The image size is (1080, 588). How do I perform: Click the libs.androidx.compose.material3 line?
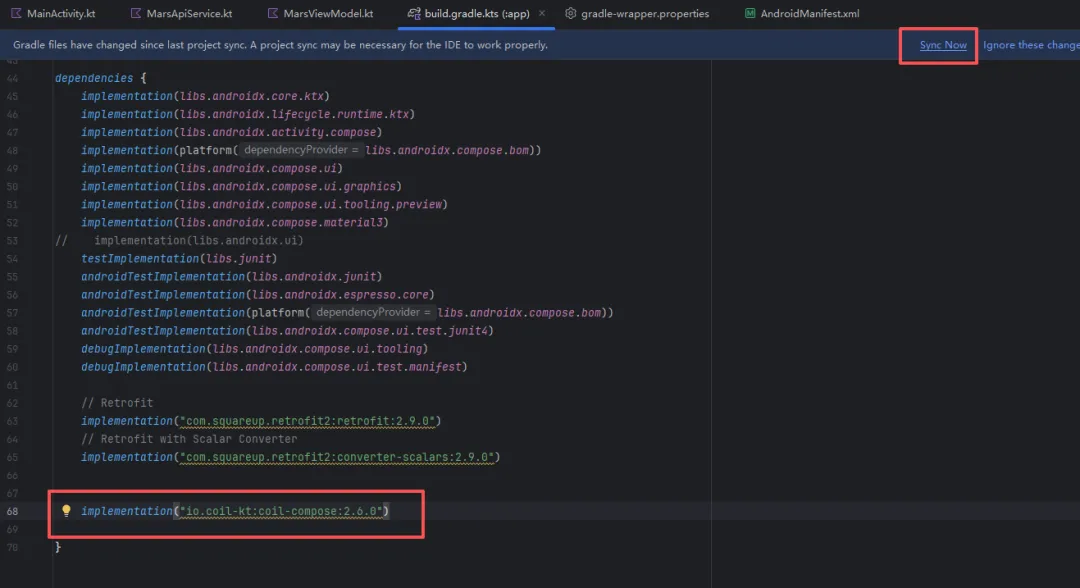[x=235, y=222]
